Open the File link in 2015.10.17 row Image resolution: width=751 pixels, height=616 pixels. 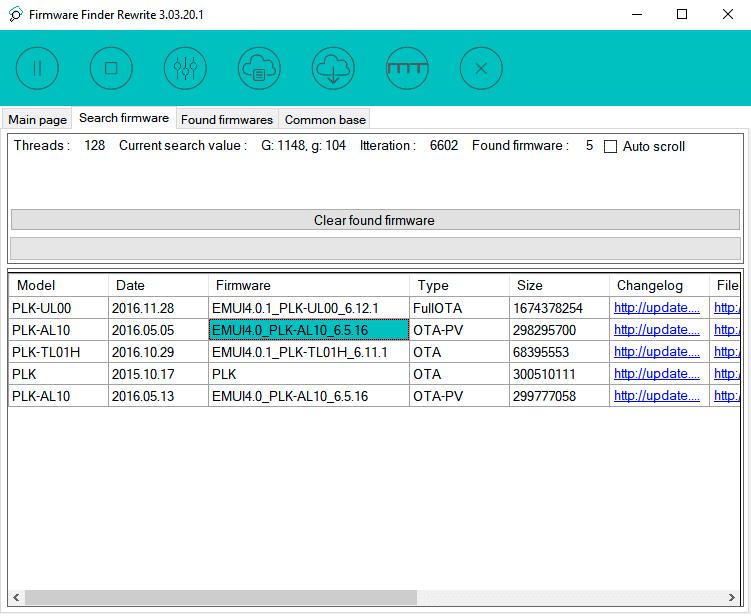(727, 374)
